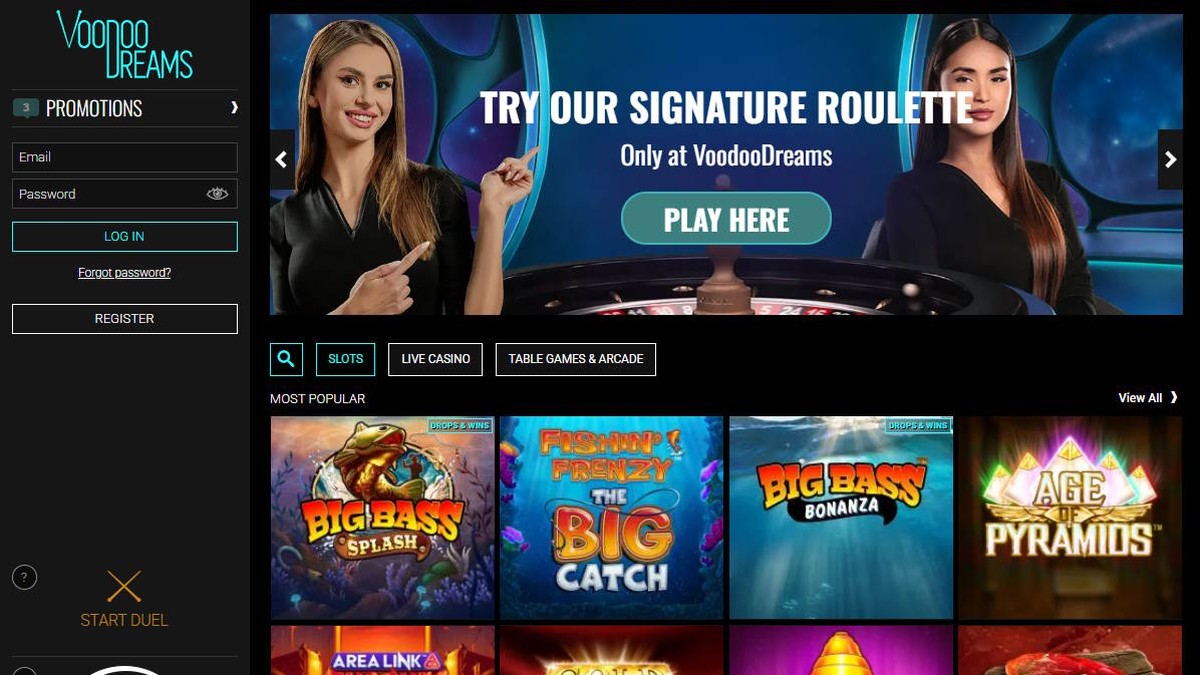Click the Register button

point(125,318)
